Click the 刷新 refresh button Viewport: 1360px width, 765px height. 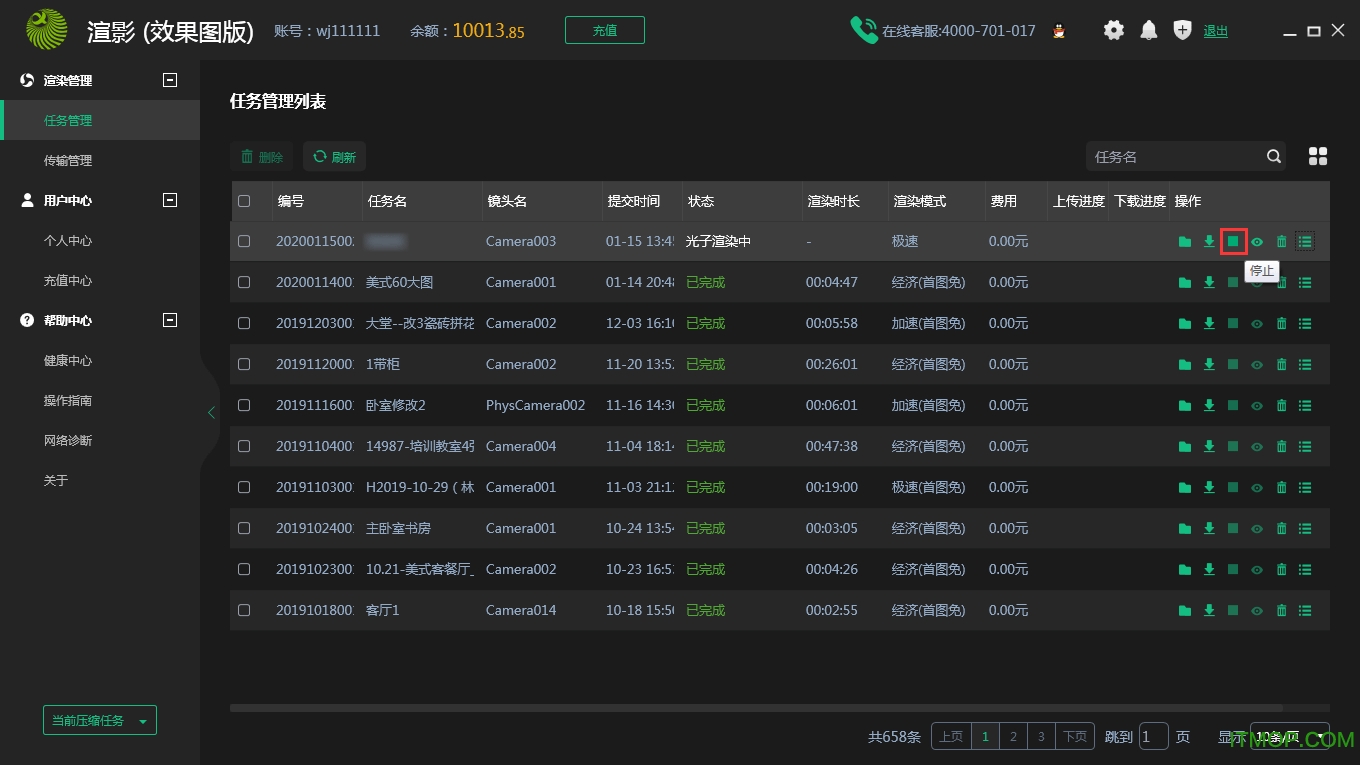(x=335, y=157)
